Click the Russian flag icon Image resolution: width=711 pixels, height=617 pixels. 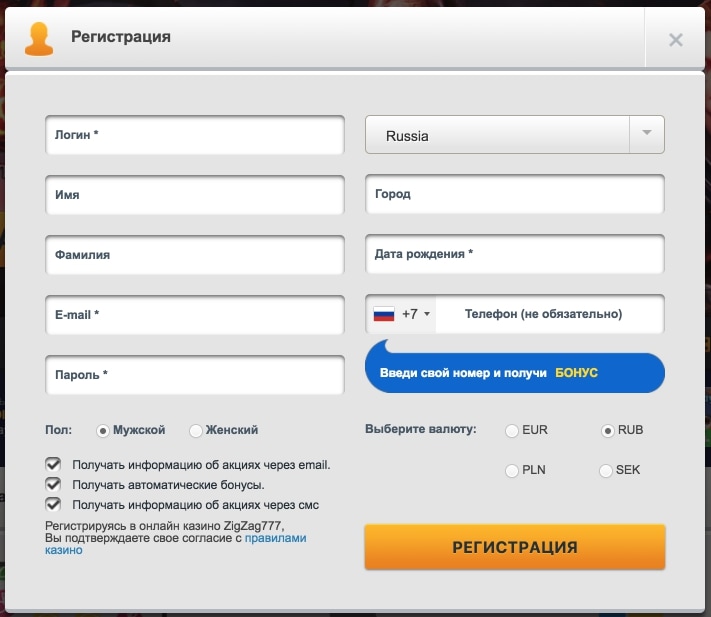coord(384,314)
